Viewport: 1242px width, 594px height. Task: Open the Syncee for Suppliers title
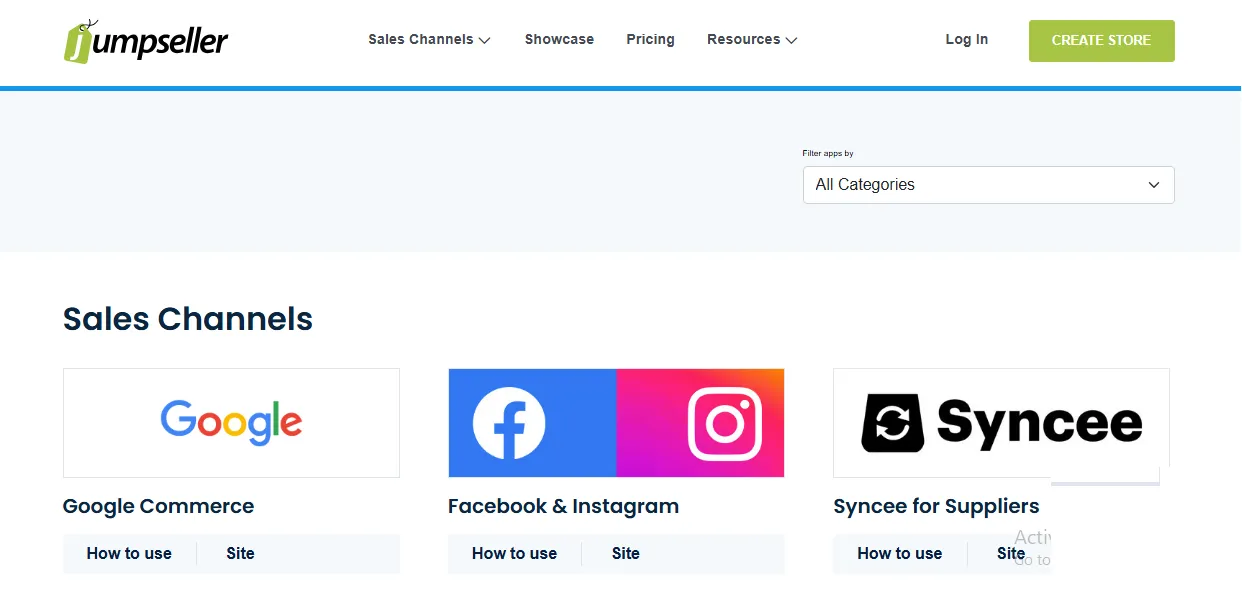(x=936, y=506)
